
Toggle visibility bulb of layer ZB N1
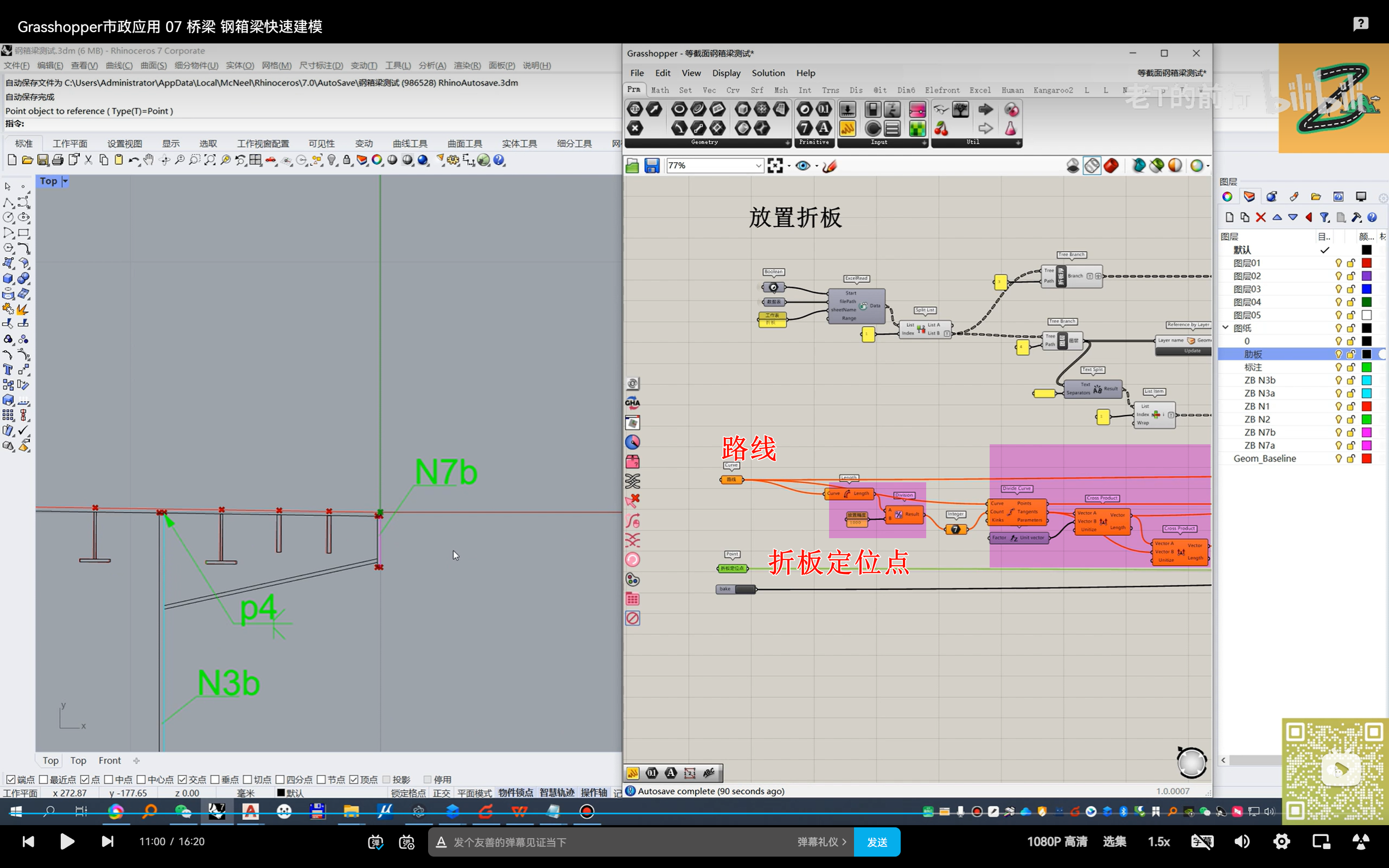click(x=1338, y=406)
